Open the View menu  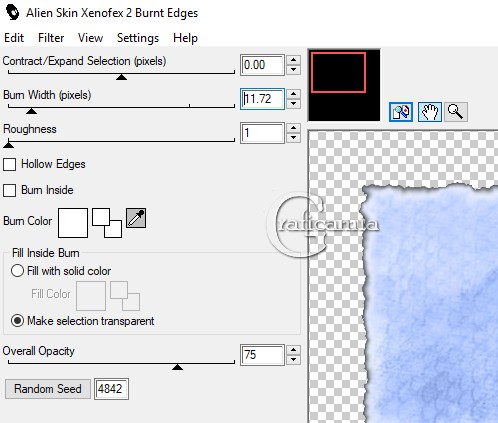pyautogui.click(x=90, y=38)
